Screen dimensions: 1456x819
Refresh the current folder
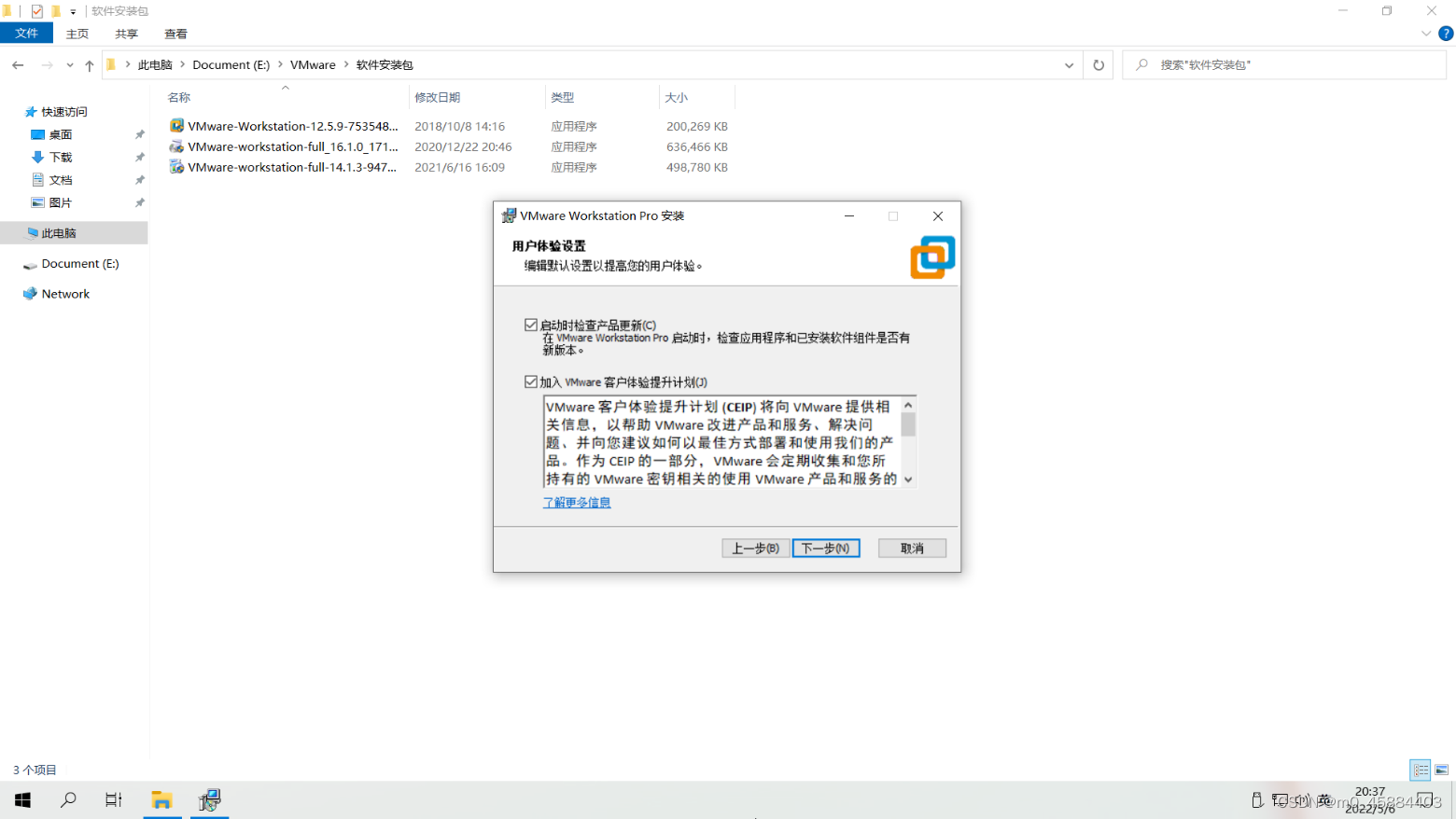tap(1099, 65)
